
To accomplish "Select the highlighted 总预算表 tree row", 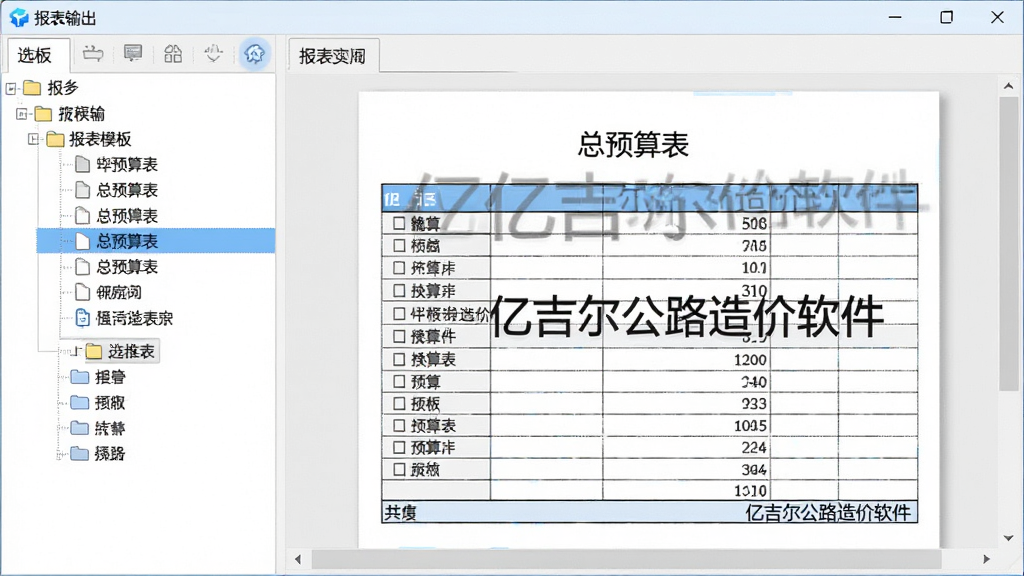I will [155, 241].
